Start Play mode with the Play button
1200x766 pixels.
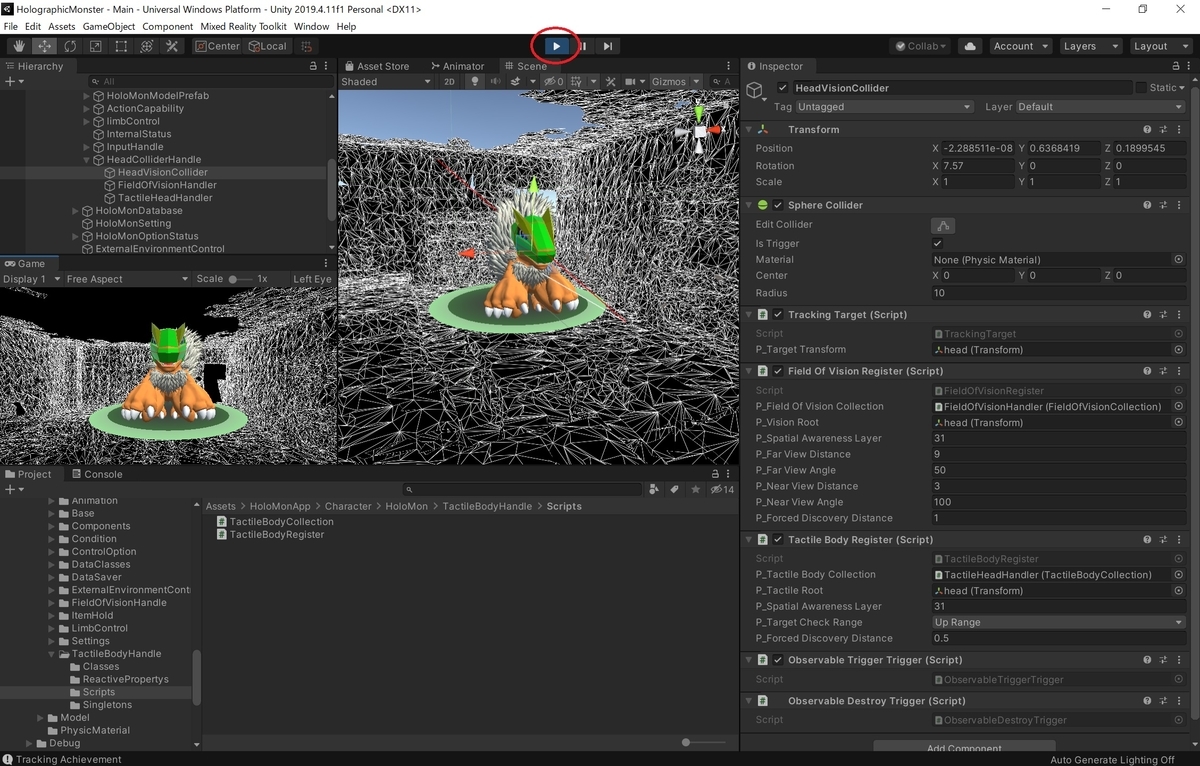(557, 46)
